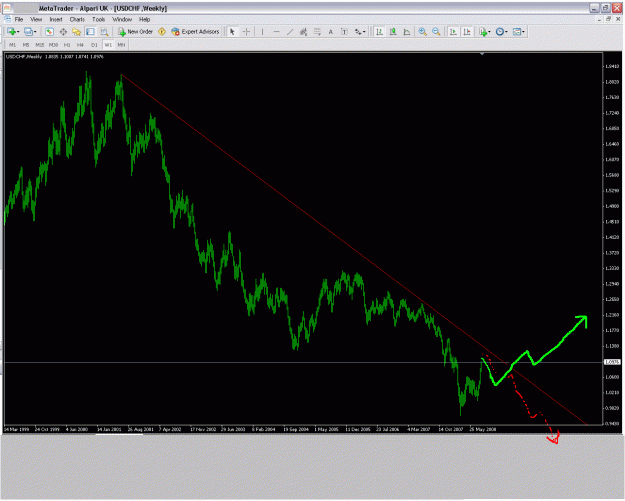The width and height of the screenshot is (625, 501).
Task: Click the Zoom Out magnifier icon
Action: coord(436,32)
